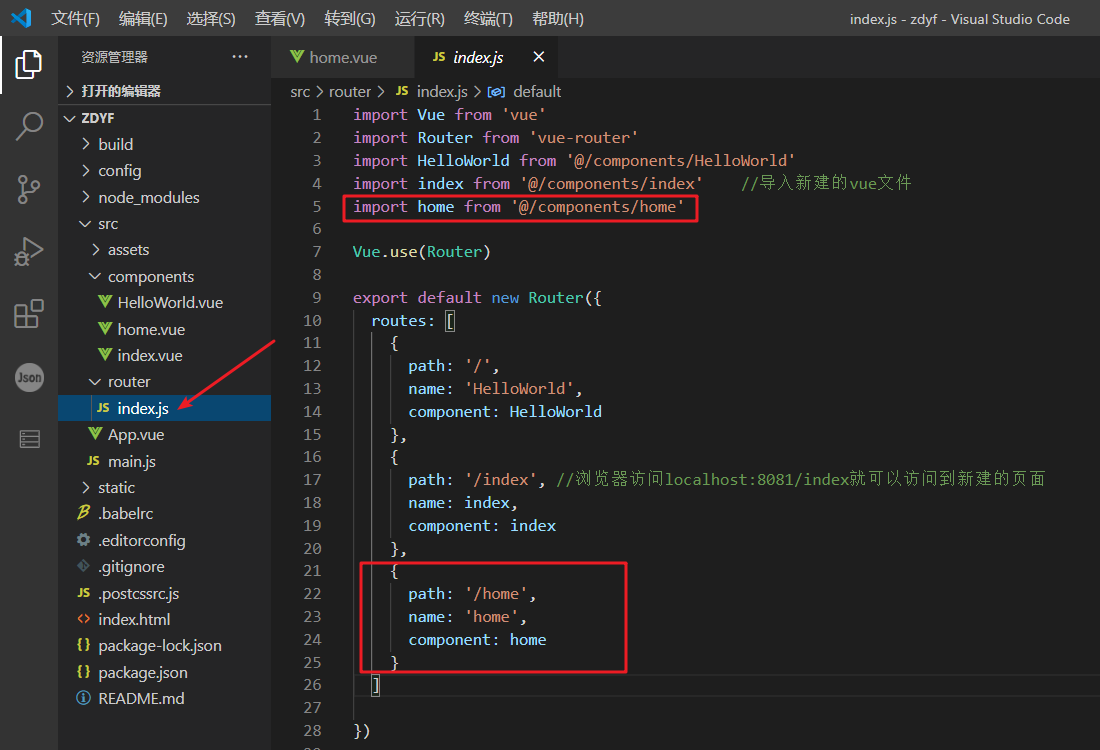
Task: Collapse the components folder
Action: (165, 276)
